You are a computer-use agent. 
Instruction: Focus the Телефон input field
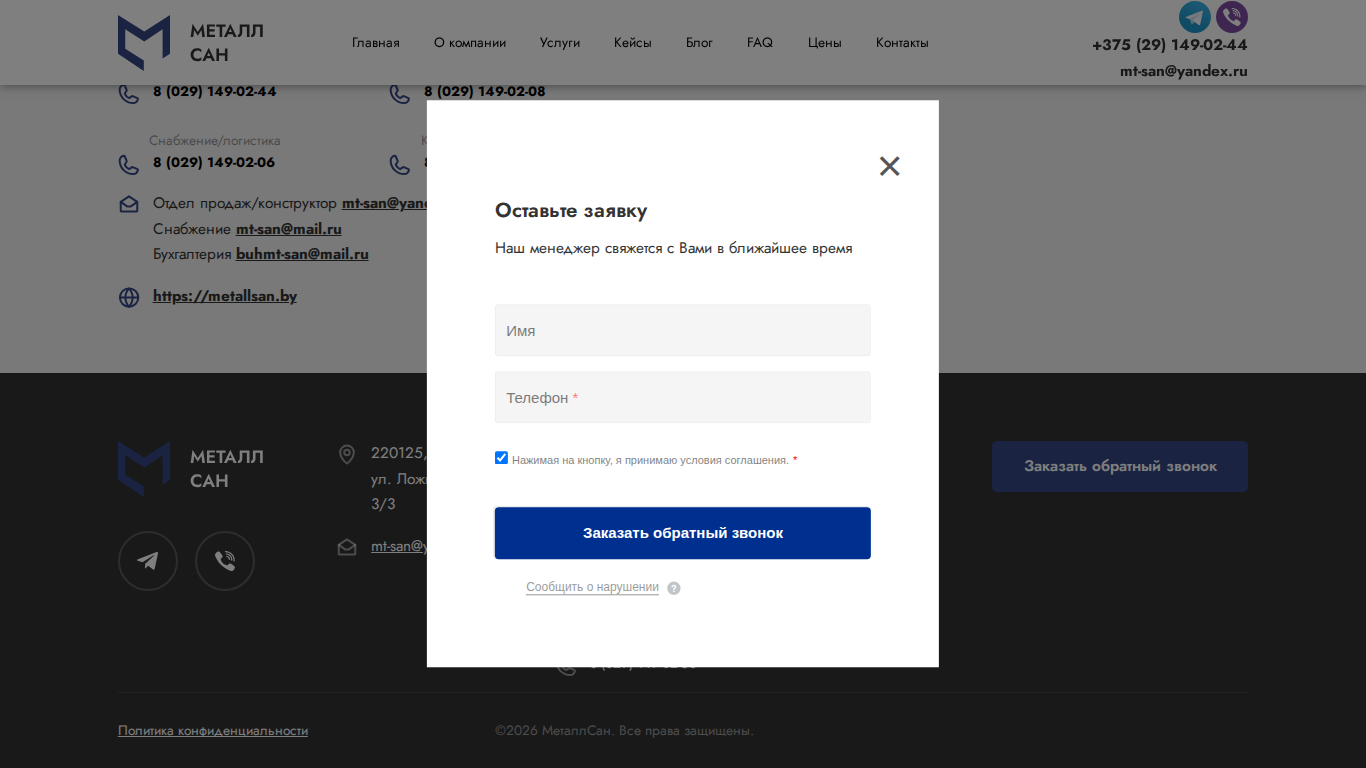tap(683, 397)
